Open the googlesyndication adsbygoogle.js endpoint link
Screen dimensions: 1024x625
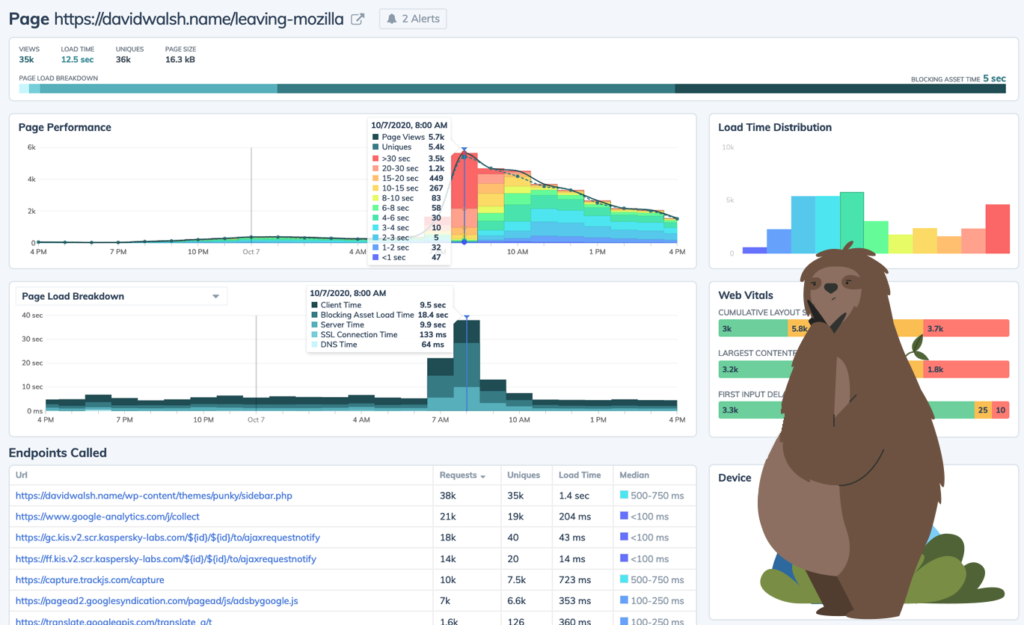click(x=157, y=601)
